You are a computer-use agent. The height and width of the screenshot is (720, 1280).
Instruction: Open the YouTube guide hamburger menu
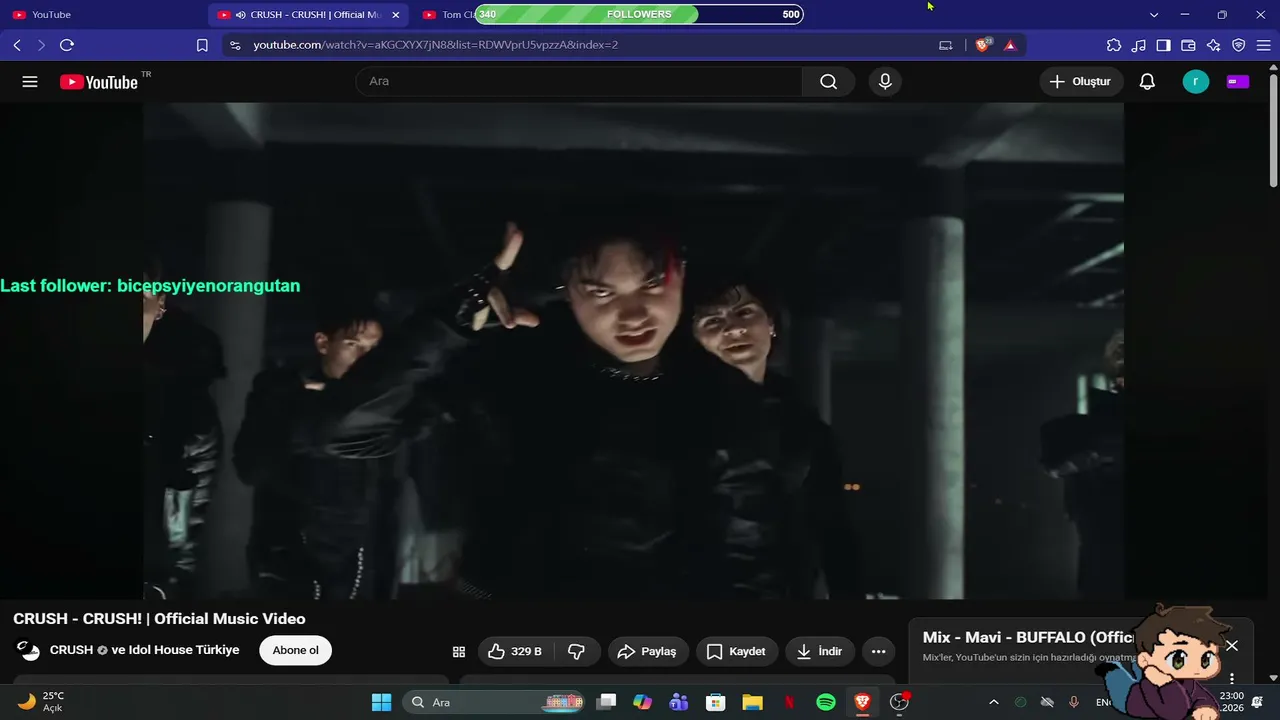point(30,82)
